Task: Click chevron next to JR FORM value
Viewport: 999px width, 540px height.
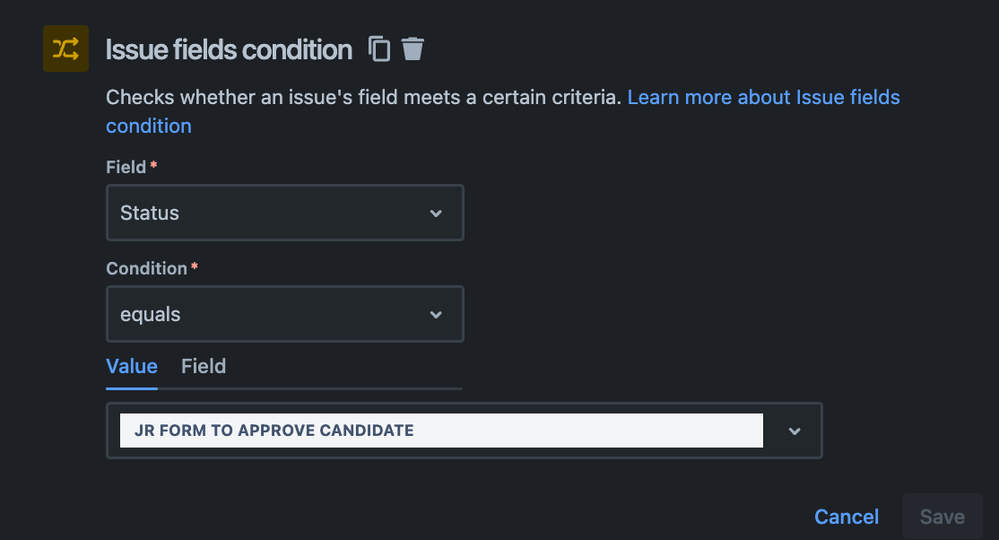Action: pyautogui.click(x=794, y=431)
